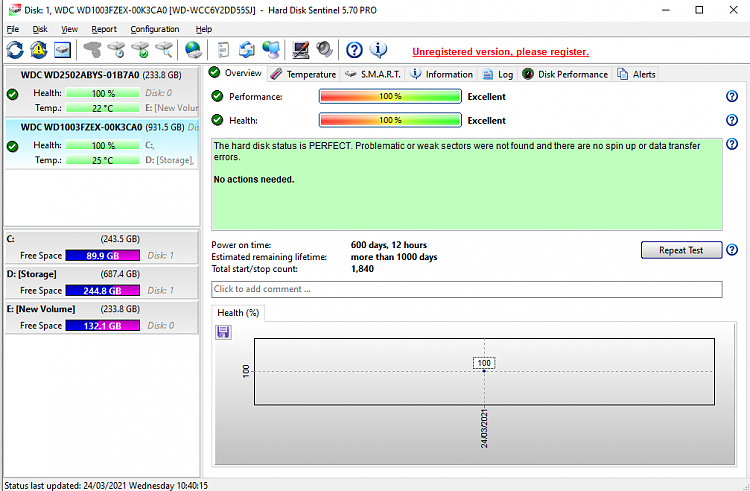750x491 pixels.
Task: Click the 'more than 1000 days' lifetime value
Action: [x=394, y=257]
